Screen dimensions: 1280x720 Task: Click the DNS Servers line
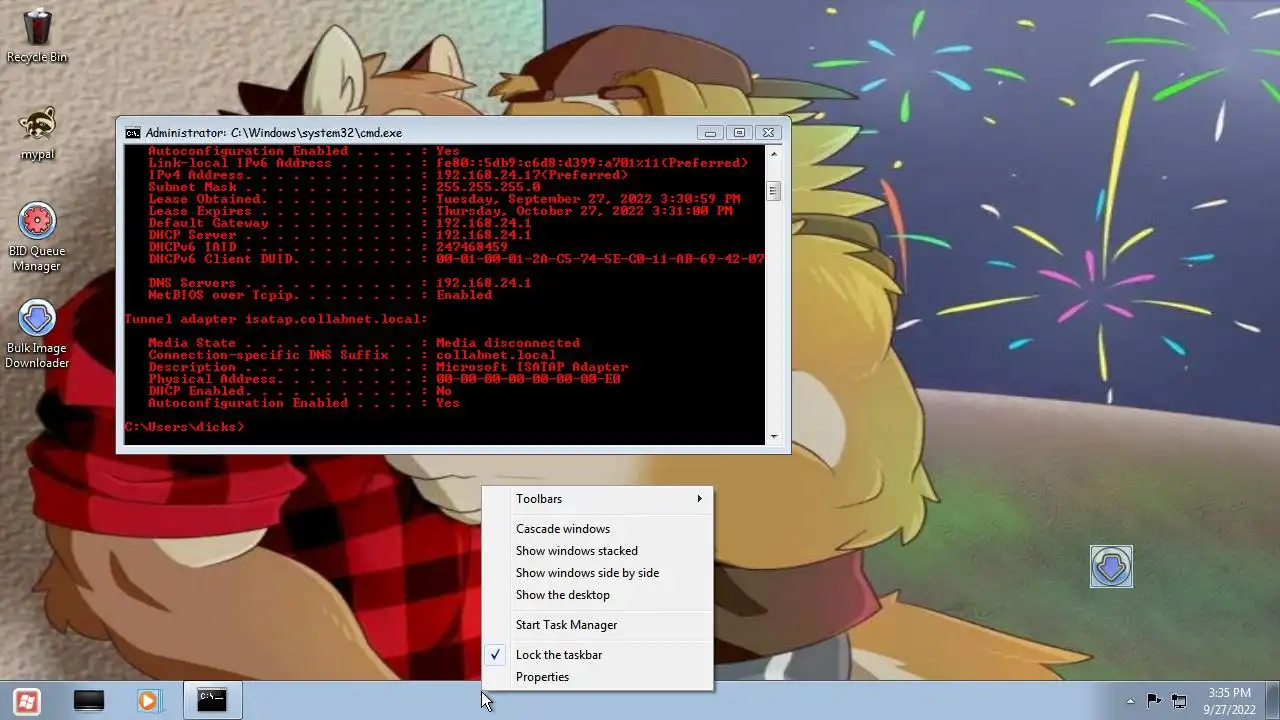point(340,283)
